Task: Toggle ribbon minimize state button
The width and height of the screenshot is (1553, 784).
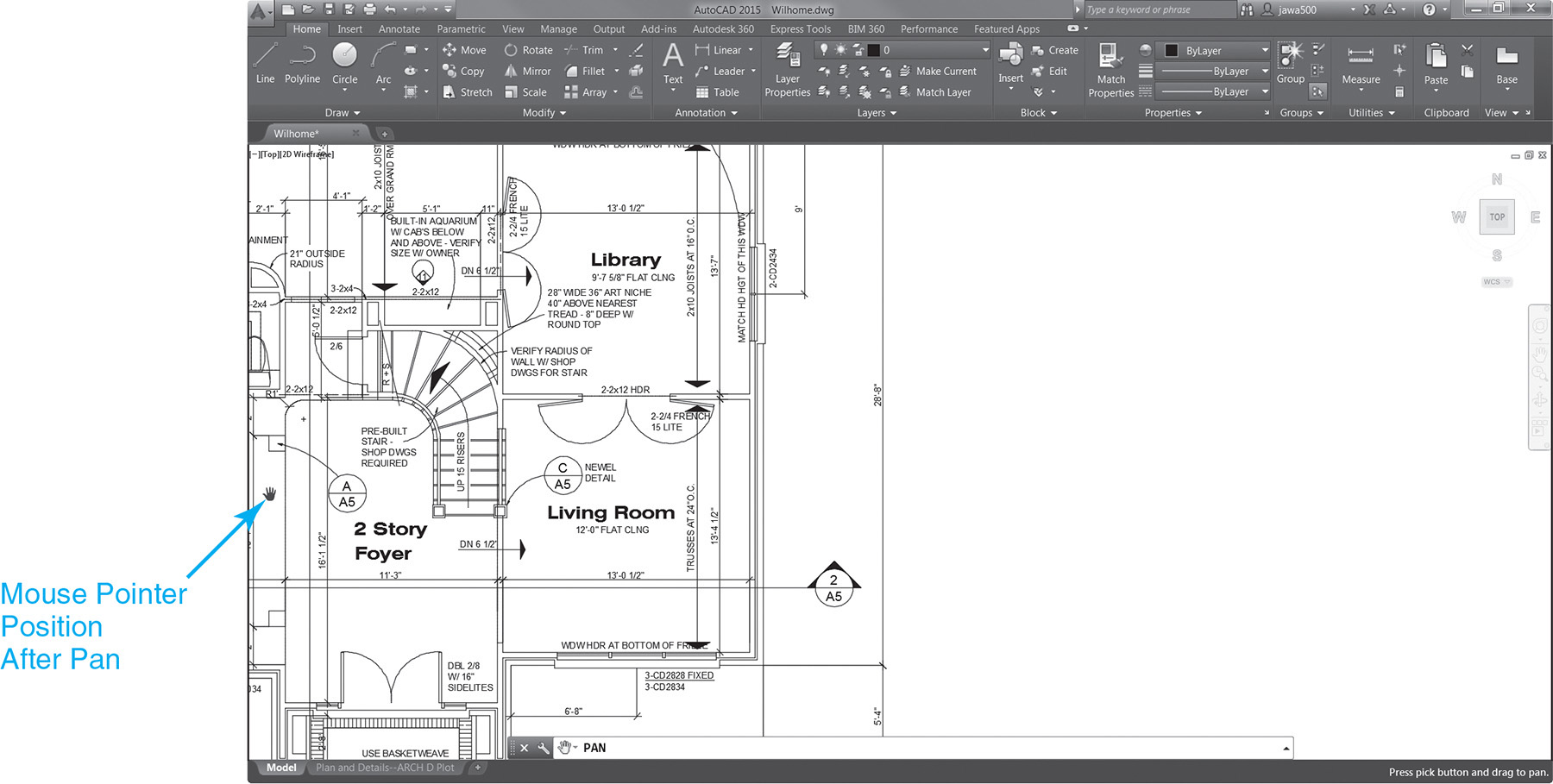Action: 1072,28
